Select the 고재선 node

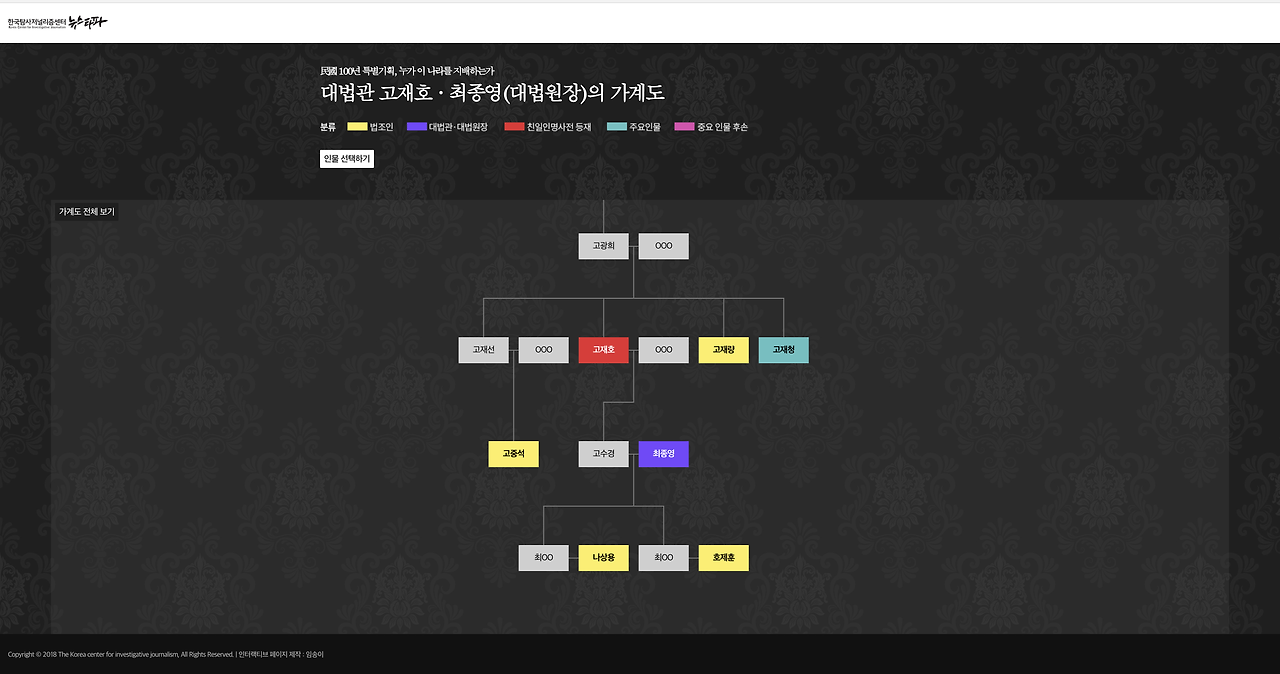click(483, 349)
